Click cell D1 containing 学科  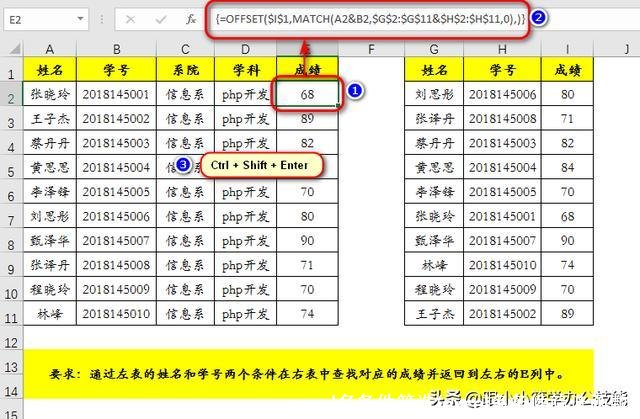click(x=245, y=69)
